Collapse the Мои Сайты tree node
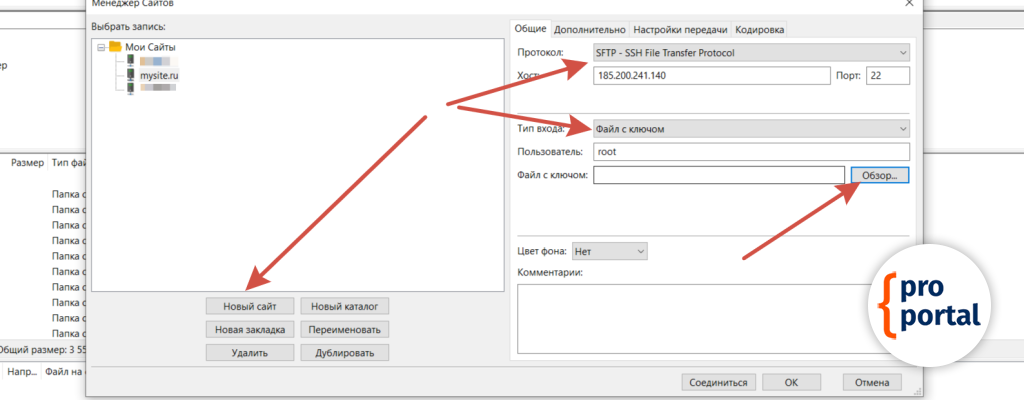 click(101, 47)
